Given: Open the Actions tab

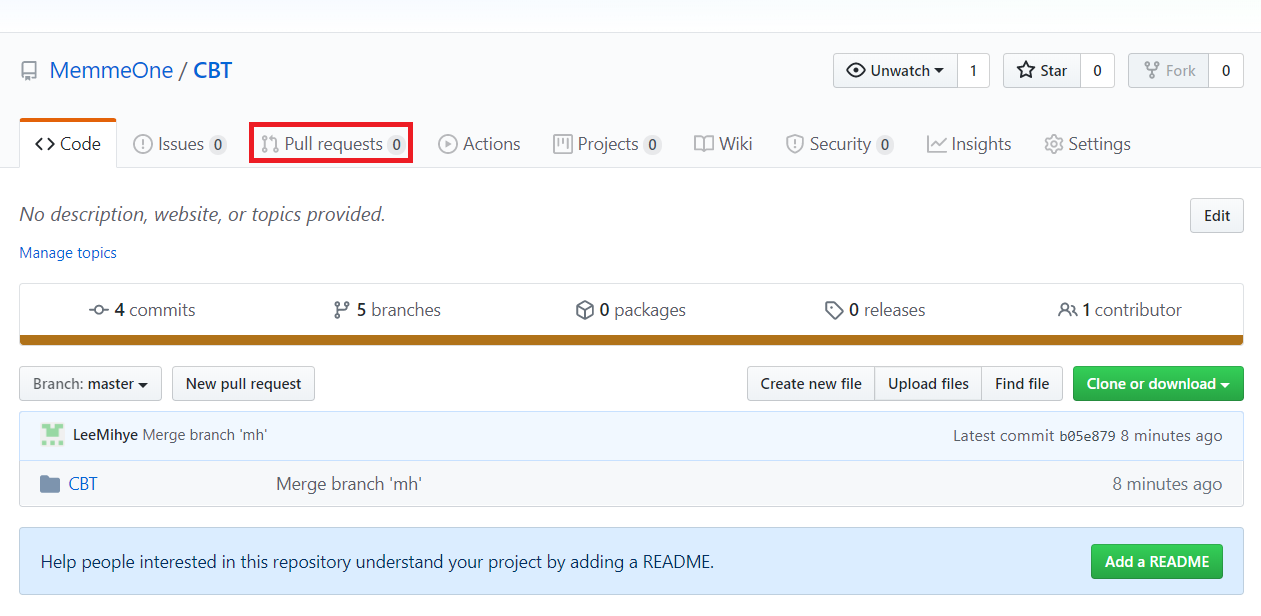Looking at the screenshot, I should click(479, 144).
